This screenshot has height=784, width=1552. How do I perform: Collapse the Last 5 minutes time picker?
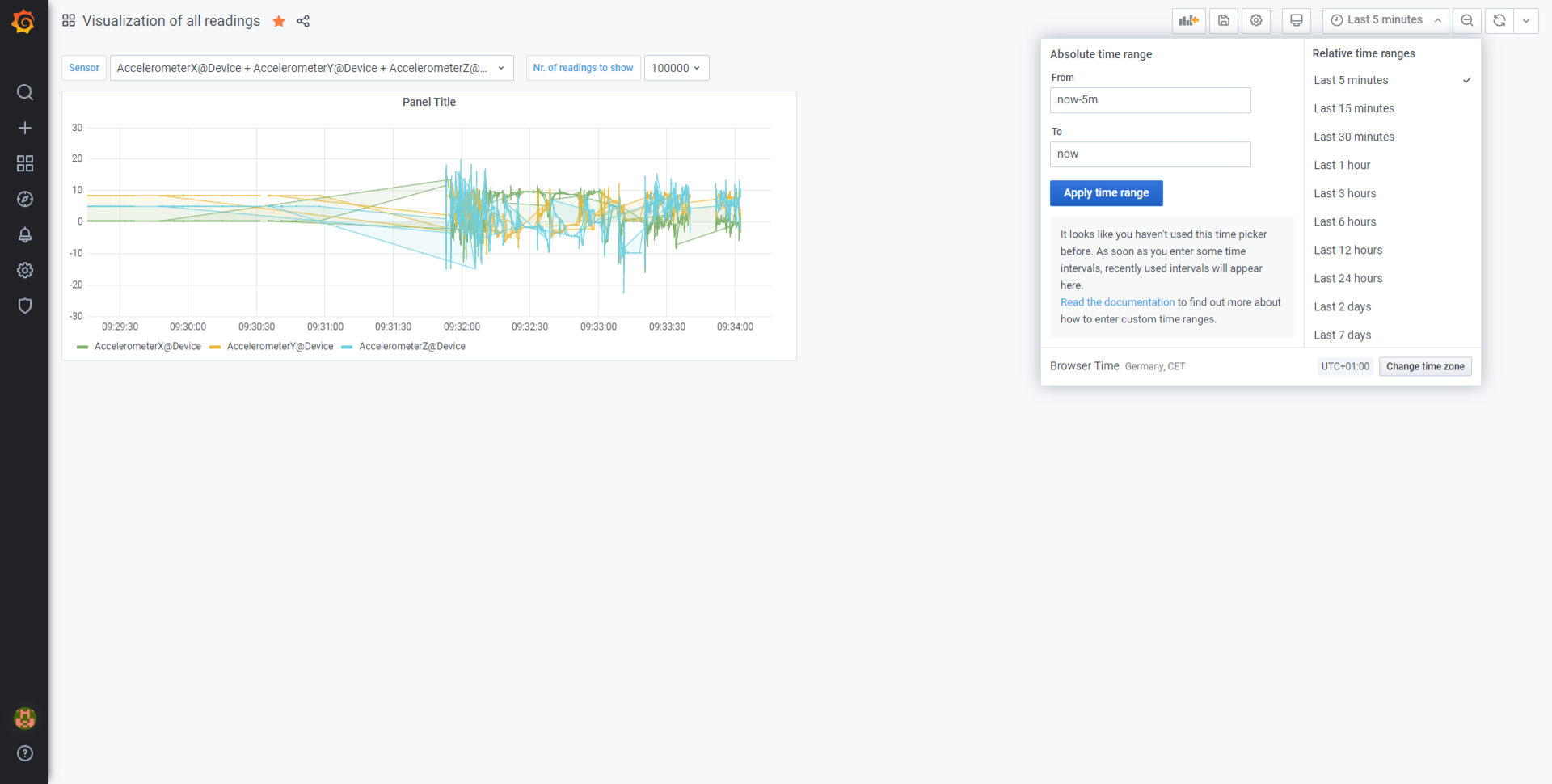(x=1385, y=21)
